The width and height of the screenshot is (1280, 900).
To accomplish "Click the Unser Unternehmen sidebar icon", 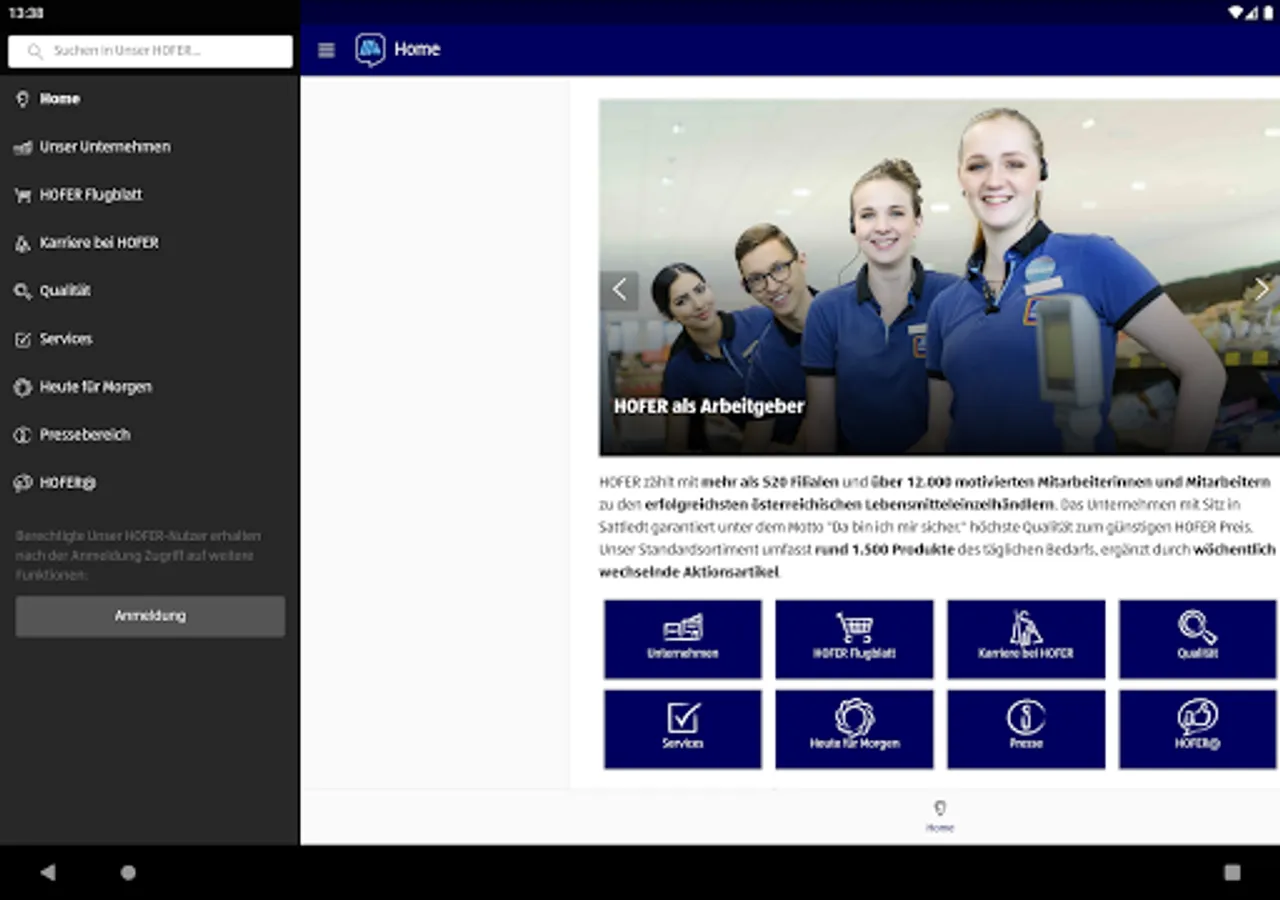I will [x=22, y=147].
